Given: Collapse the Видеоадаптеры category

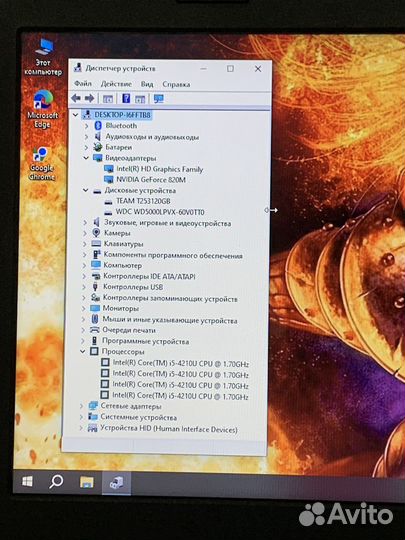Looking at the screenshot, I should click(86, 158).
